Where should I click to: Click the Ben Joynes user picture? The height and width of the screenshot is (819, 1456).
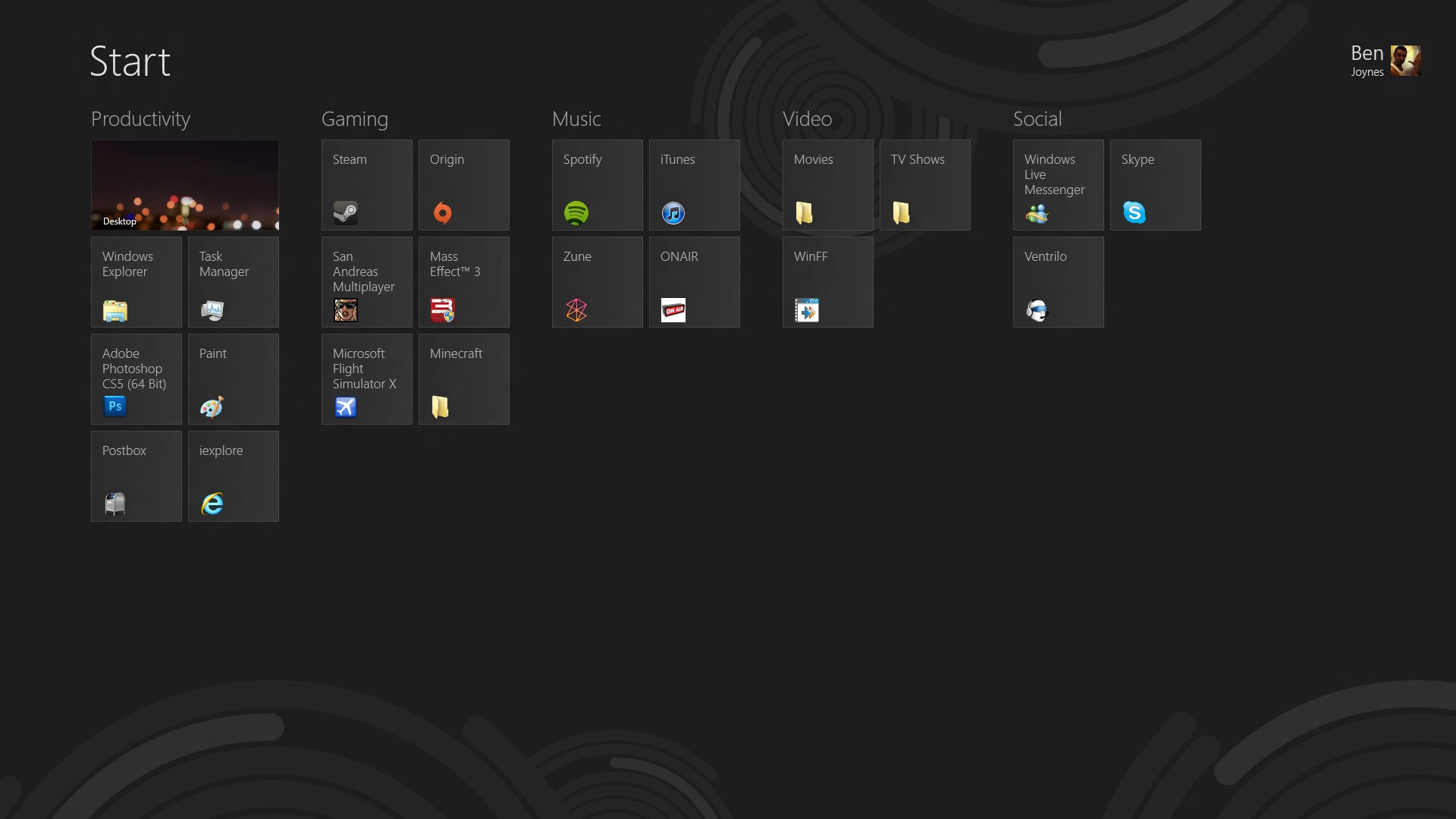tap(1405, 61)
